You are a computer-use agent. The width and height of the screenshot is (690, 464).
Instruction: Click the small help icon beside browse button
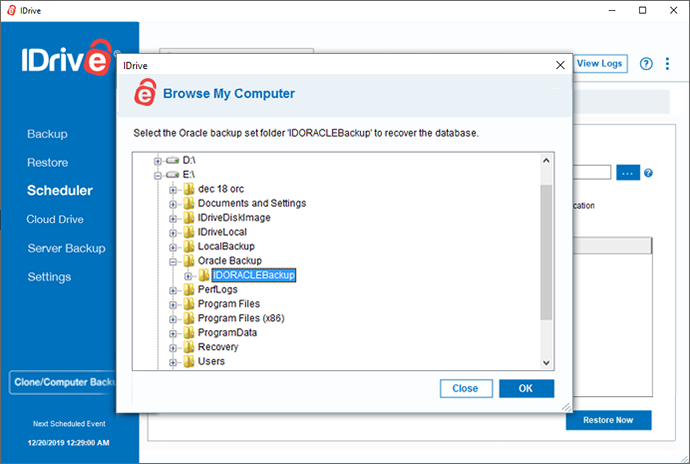pyautogui.click(x=648, y=173)
